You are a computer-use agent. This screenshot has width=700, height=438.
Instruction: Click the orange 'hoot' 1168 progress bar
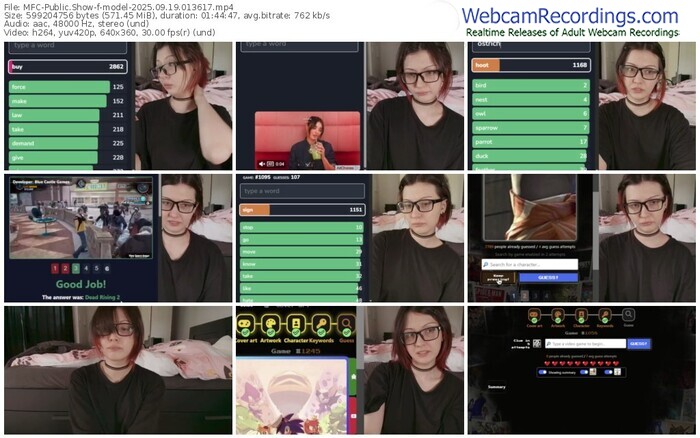click(531, 65)
